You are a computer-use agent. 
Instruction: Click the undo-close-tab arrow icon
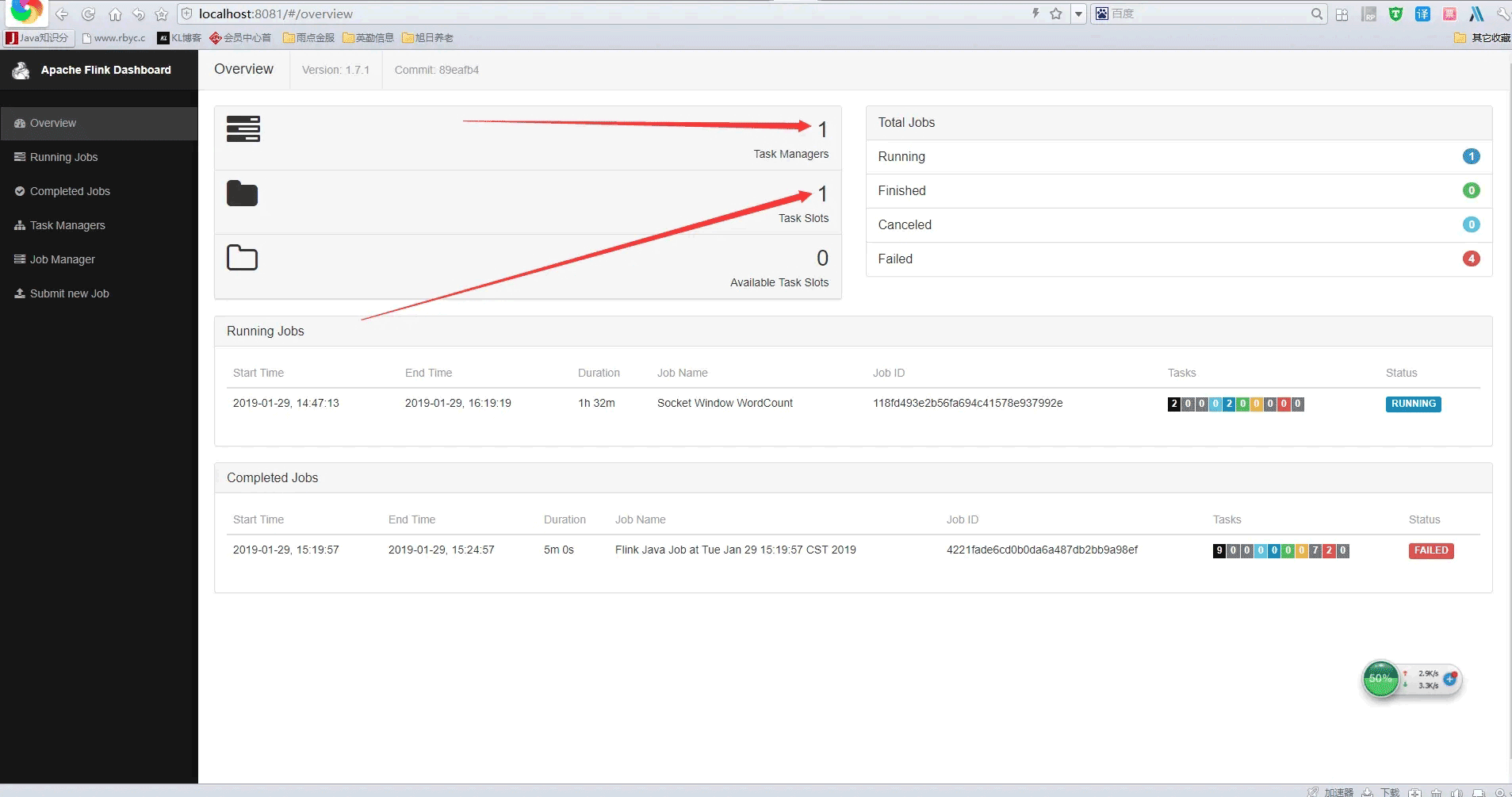(x=139, y=14)
